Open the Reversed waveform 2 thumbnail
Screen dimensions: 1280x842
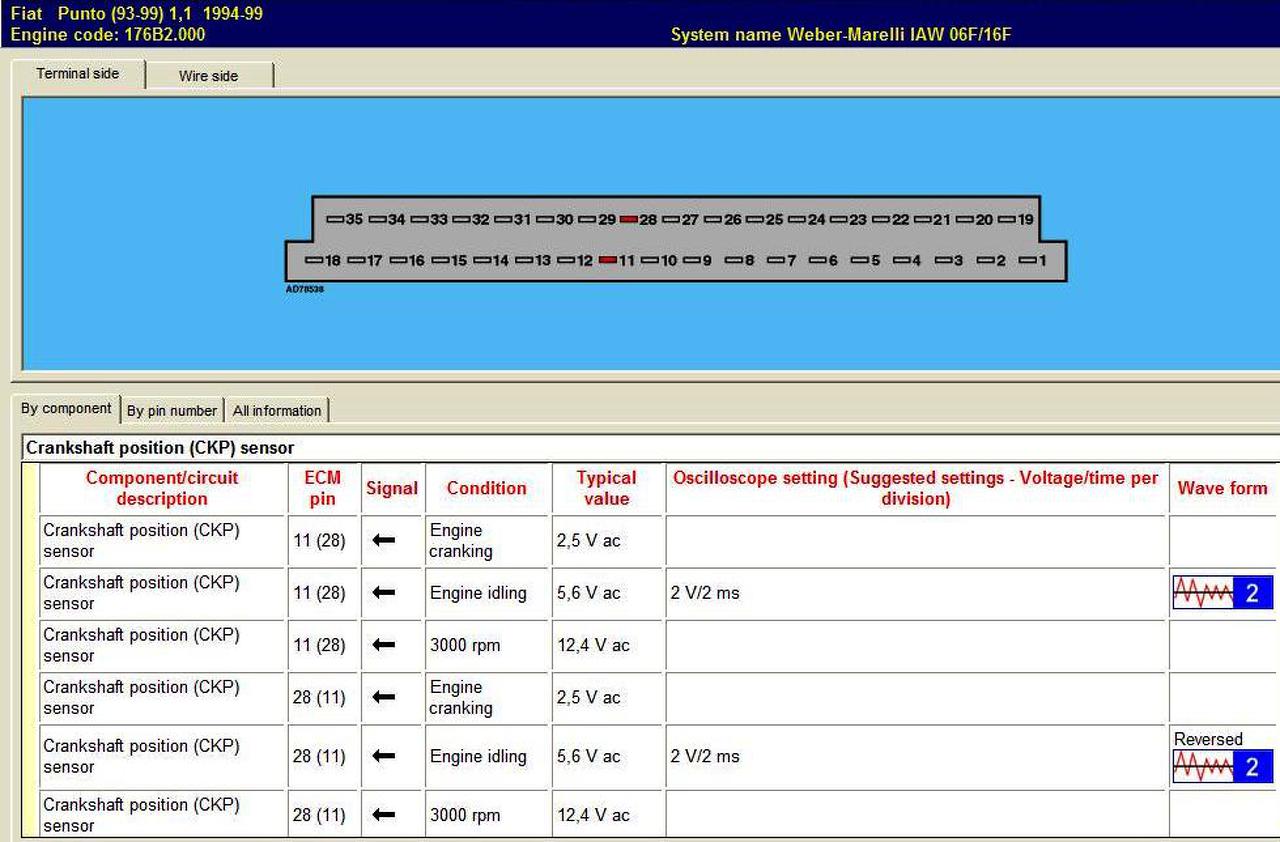1222,767
